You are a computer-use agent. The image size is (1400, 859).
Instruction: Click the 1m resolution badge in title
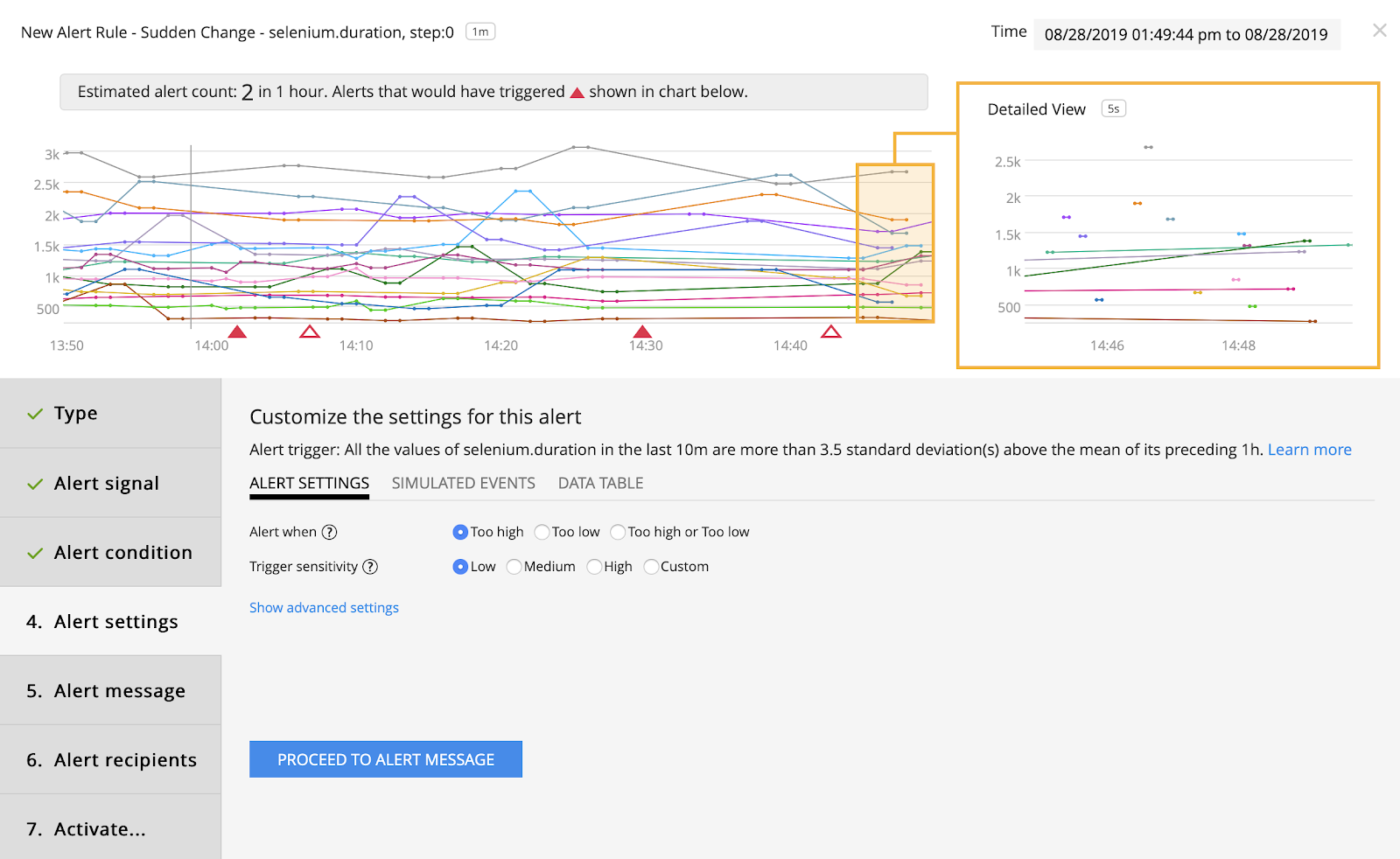pyautogui.click(x=480, y=31)
